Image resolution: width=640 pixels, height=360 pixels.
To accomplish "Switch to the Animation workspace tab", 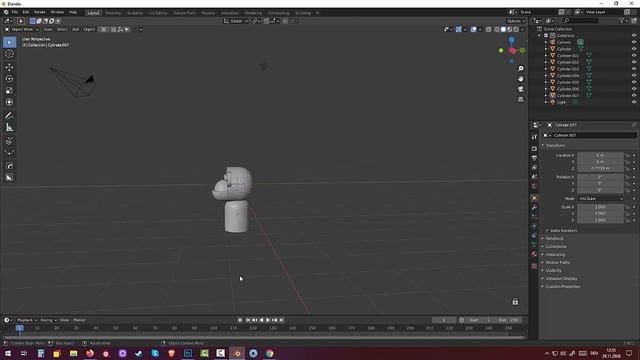I will pyautogui.click(x=230, y=13).
